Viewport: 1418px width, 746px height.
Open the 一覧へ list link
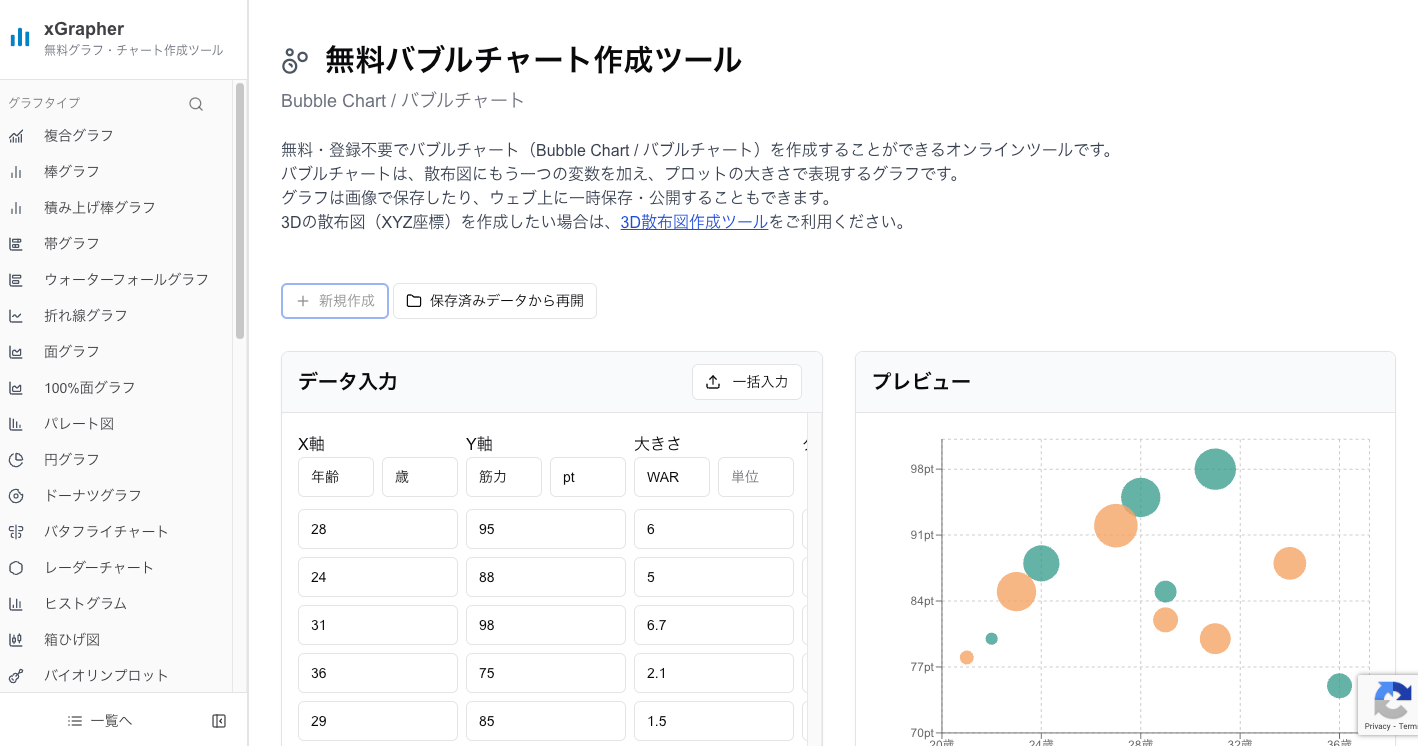100,721
